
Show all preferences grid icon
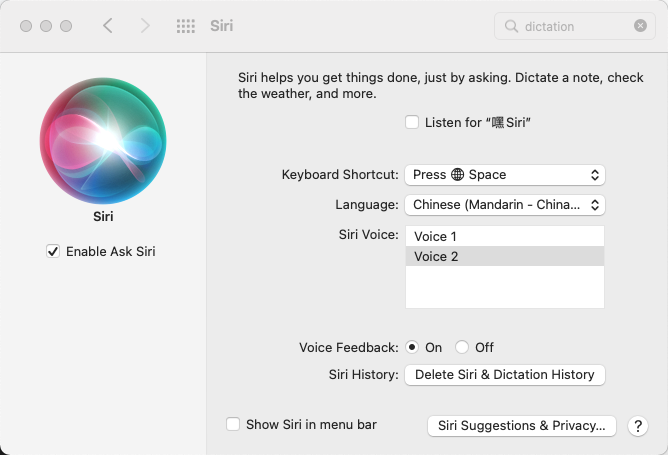pyautogui.click(x=186, y=26)
